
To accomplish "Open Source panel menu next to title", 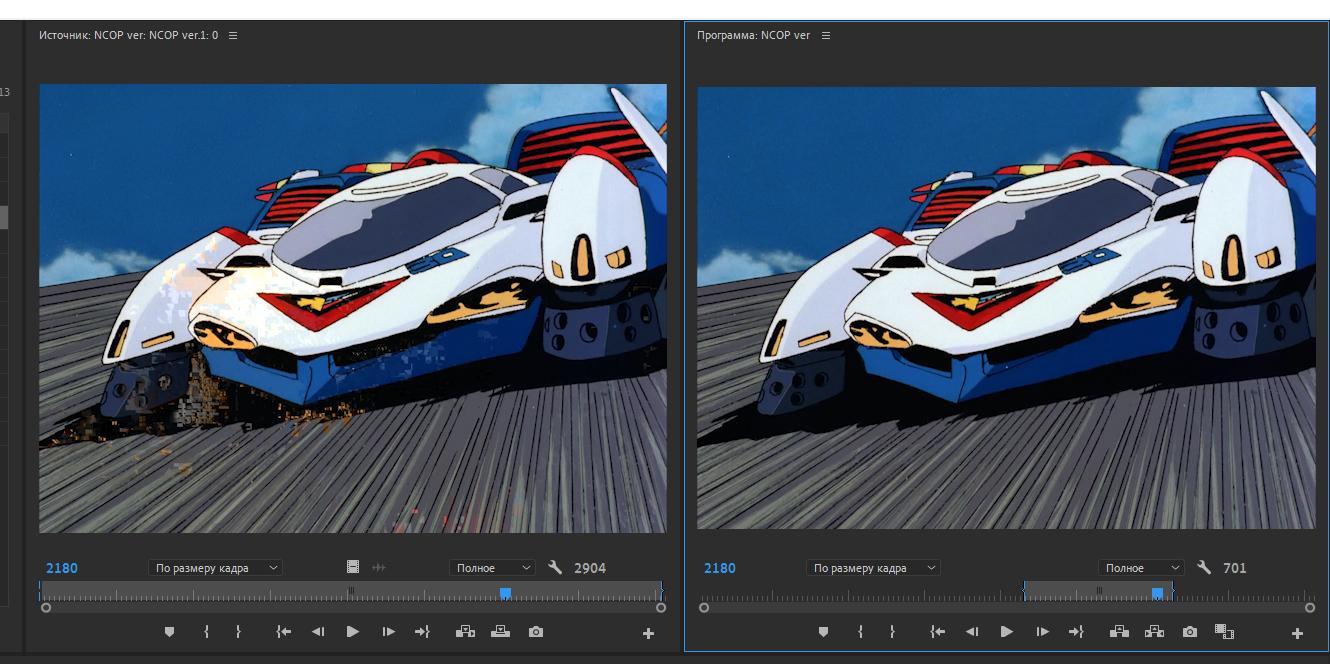I will coord(233,36).
